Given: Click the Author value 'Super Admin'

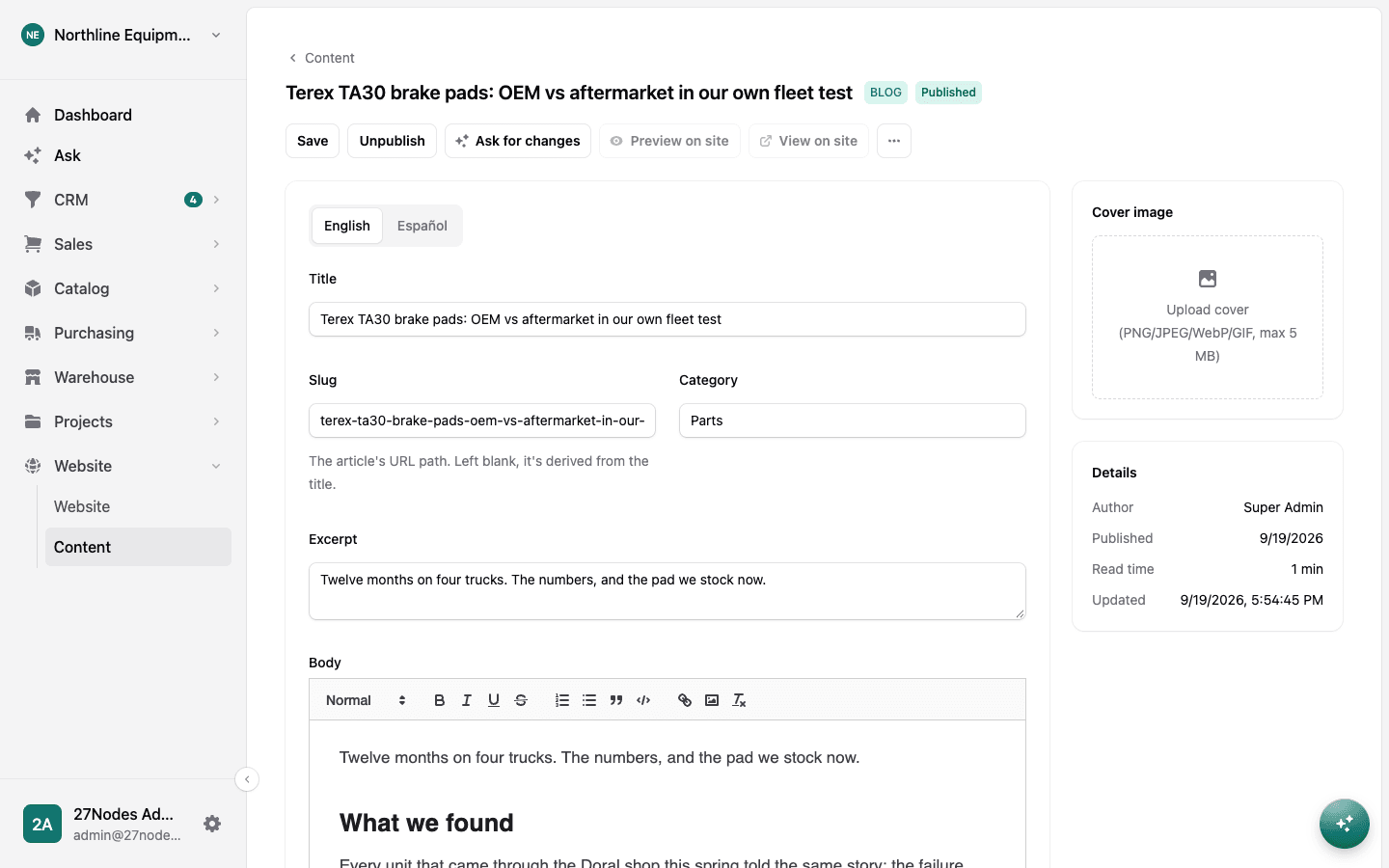Looking at the screenshot, I should (1283, 507).
